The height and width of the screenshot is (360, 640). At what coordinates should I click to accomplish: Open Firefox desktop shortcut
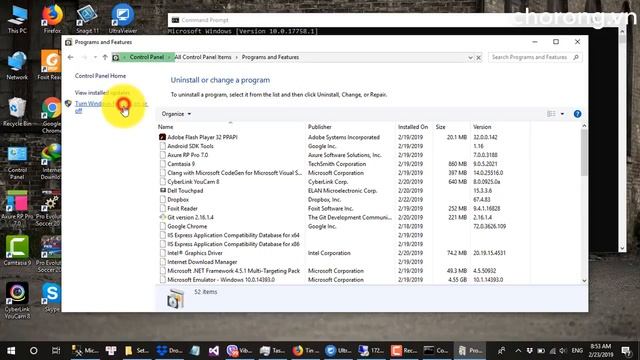tap(52, 18)
